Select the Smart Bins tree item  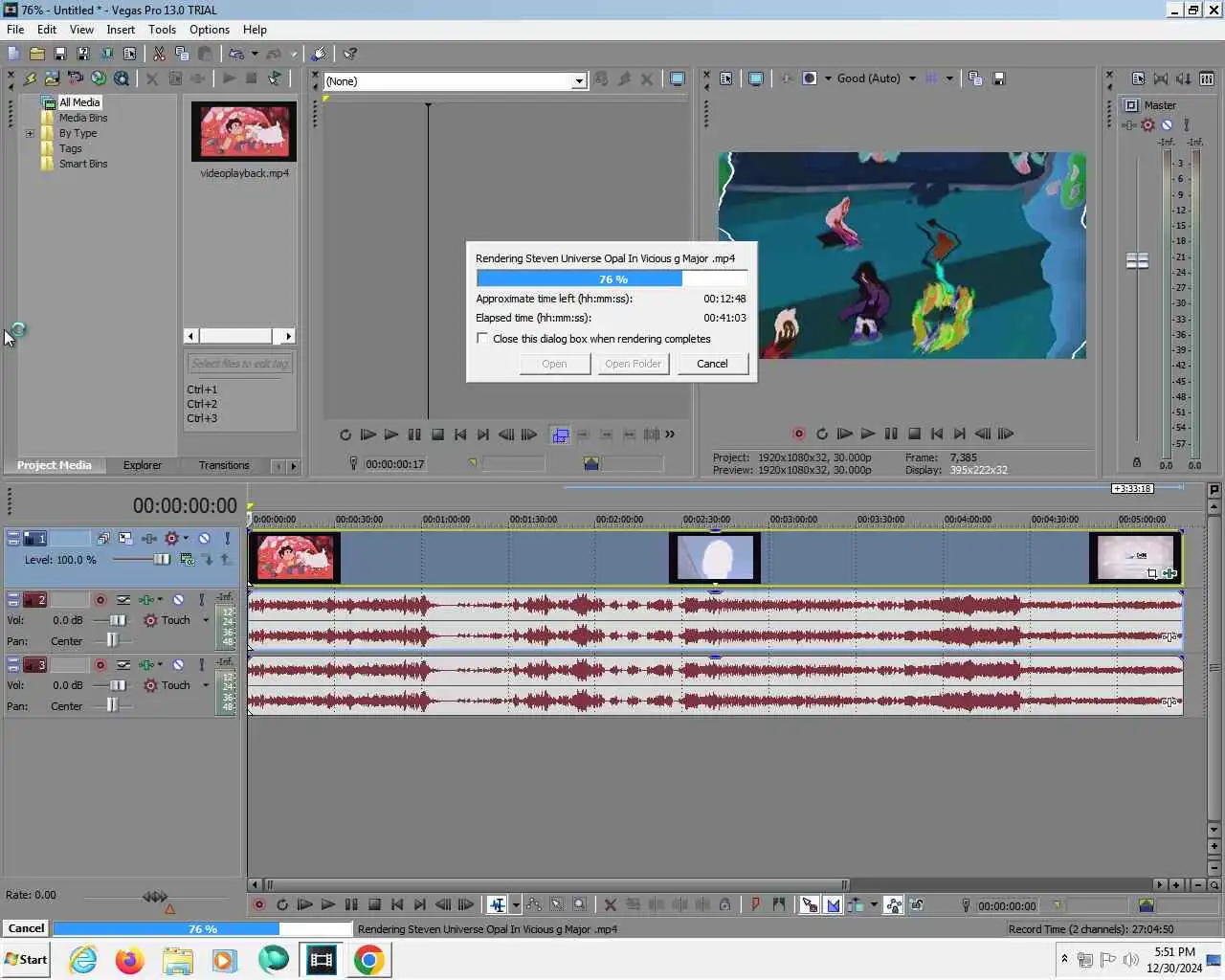[x=83, y=164]
